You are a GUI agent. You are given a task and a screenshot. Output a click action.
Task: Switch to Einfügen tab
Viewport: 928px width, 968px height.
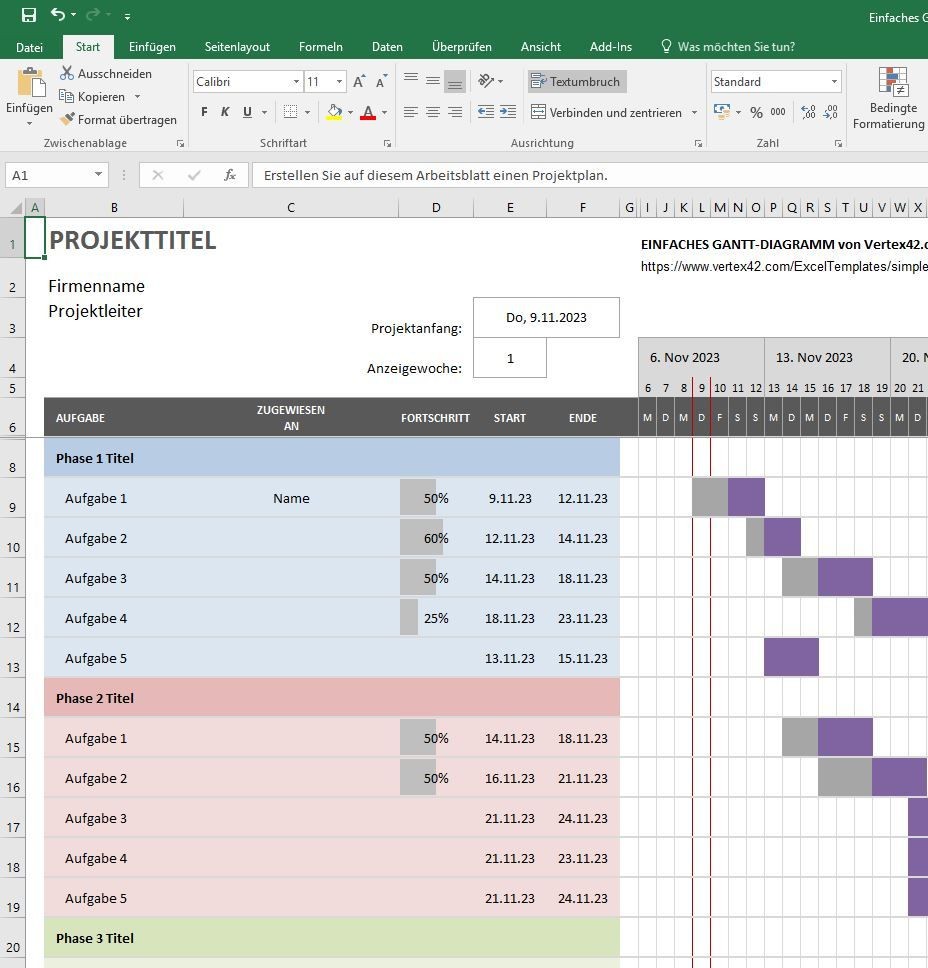pyautogui.click(x=152, y=47)
